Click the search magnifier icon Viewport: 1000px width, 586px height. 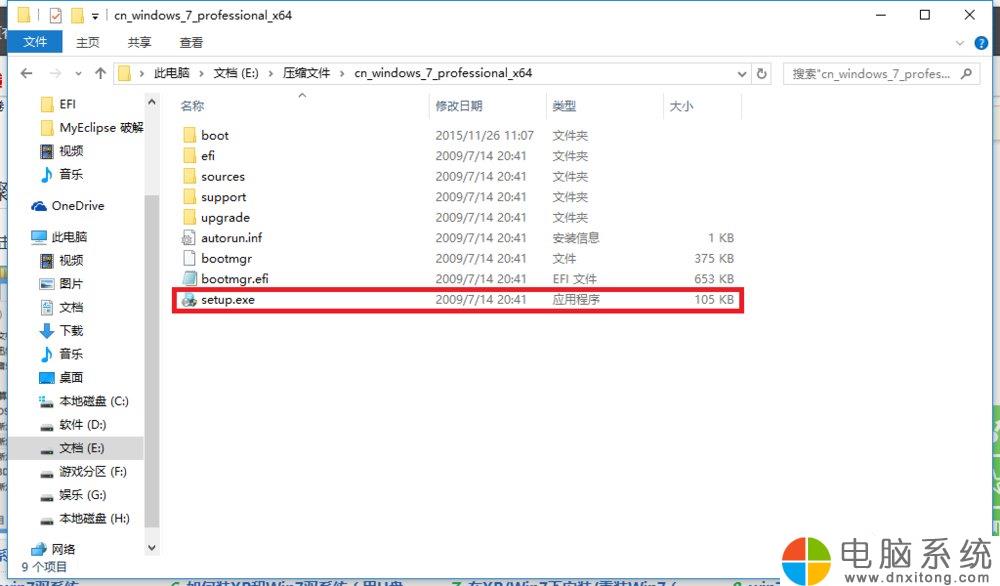coord(967,73)
